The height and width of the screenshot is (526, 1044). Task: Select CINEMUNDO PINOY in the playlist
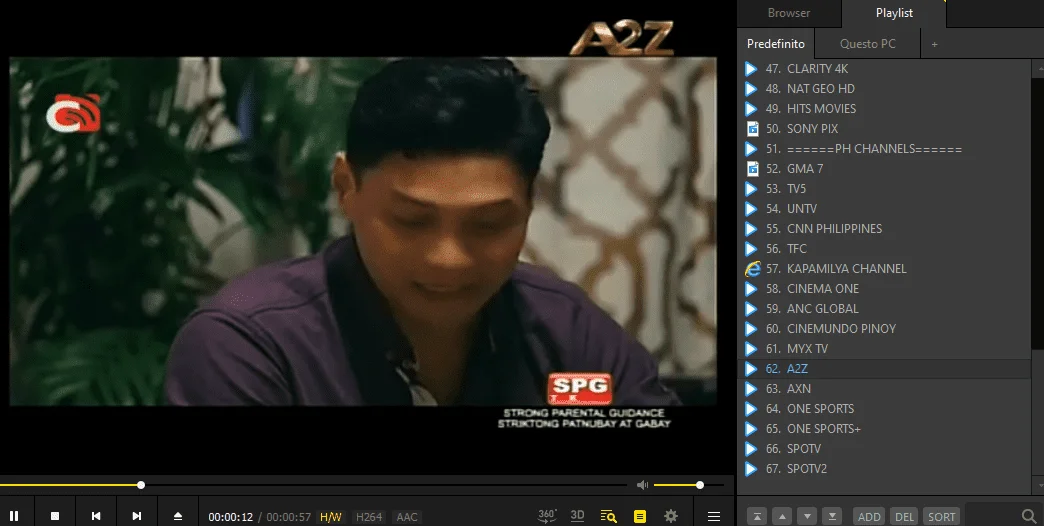point(884,328)
